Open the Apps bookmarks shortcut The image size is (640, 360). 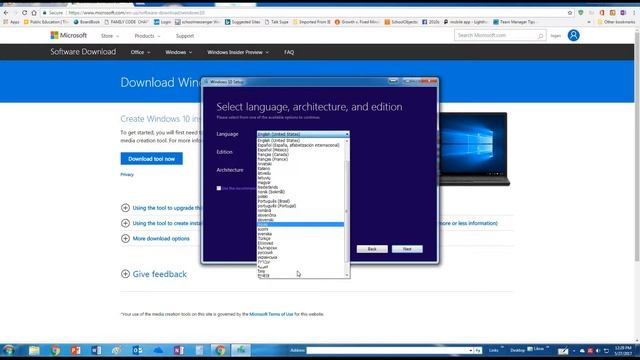[x=11, y=22]
